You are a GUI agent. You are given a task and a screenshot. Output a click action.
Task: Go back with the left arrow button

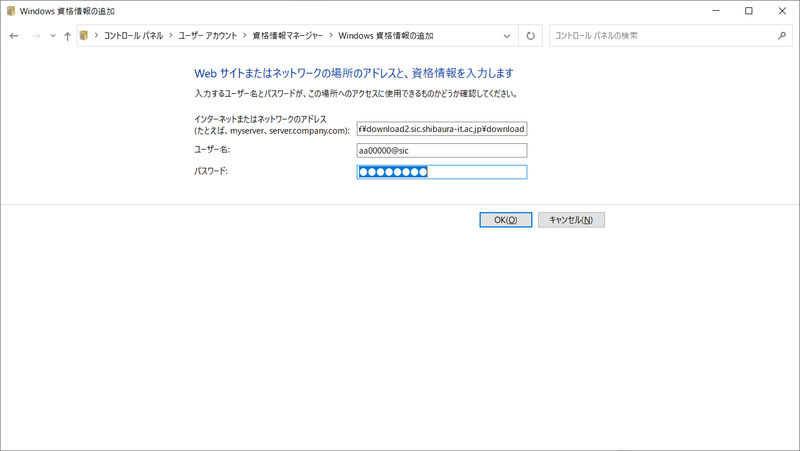(14, 36)
